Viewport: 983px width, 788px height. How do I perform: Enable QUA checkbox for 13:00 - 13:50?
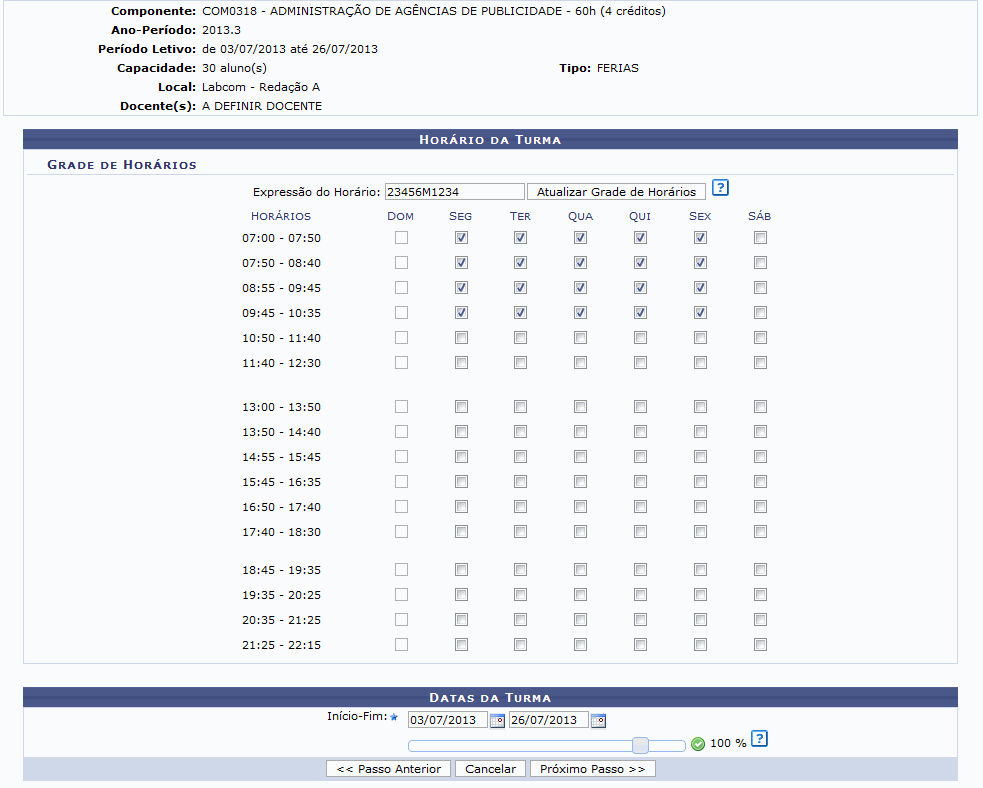tap(580, 407)
